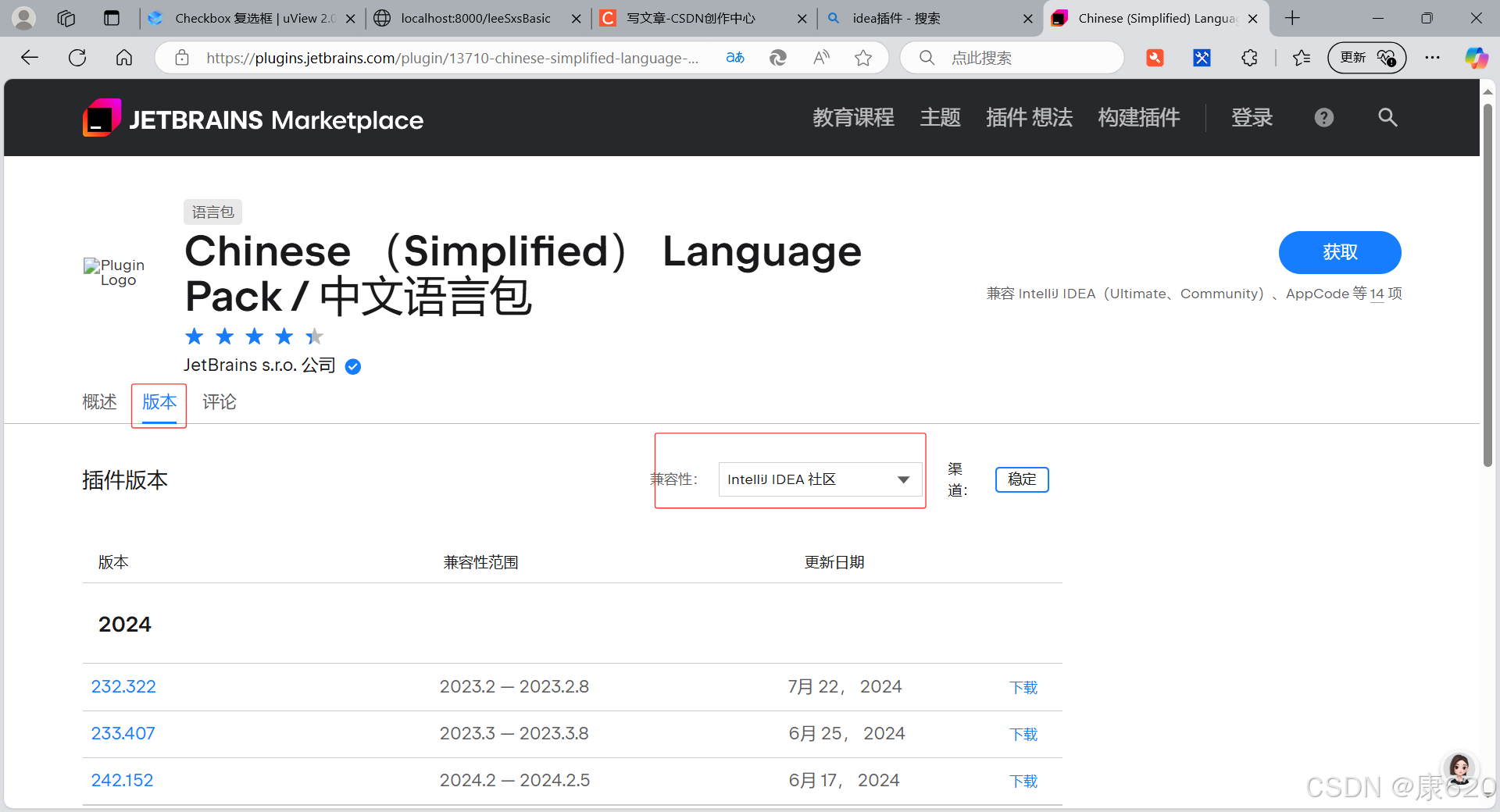This screenshot has height=812, width=1500.
Task: Download version 232.322
Action: click(x=1023, y=688)
